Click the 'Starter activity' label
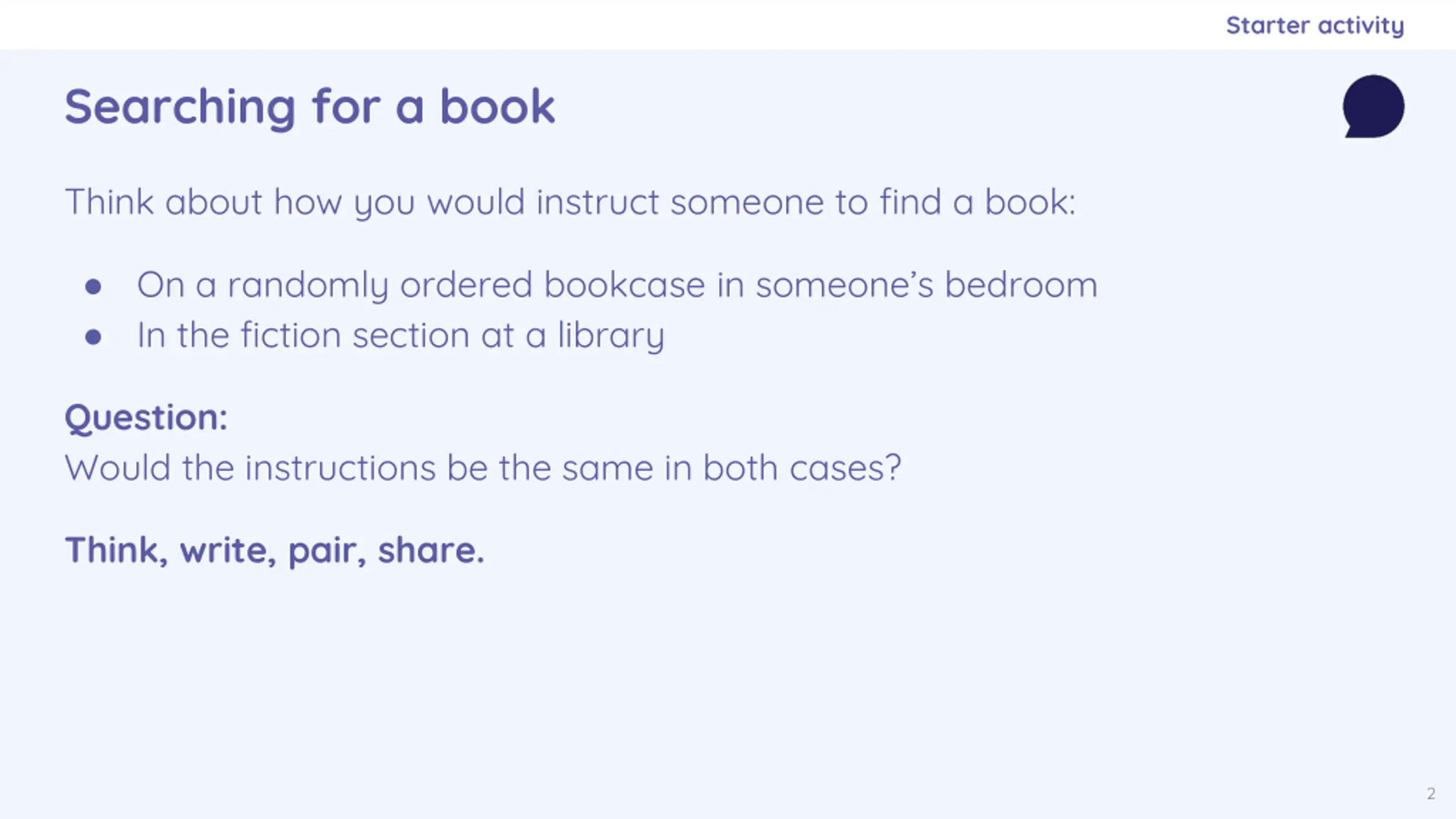1456x819 pixels. click(x=1315, y=26)
